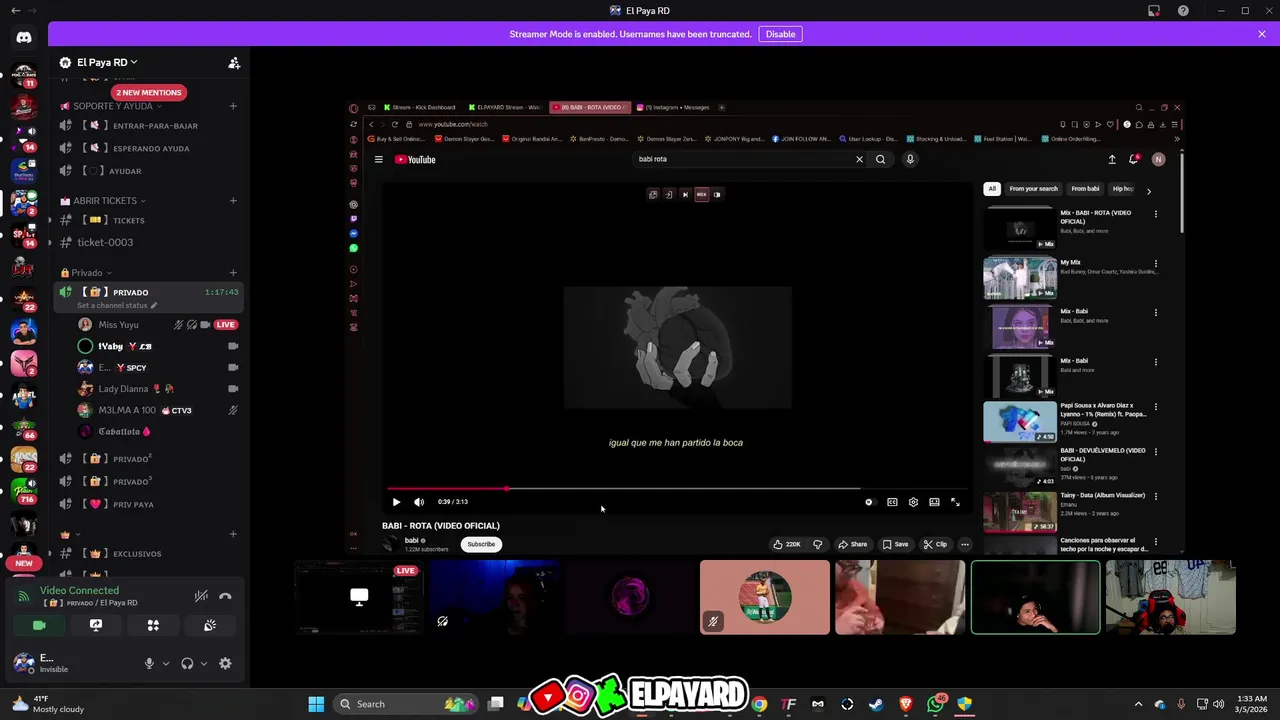
Task: Open Discord help icon in title bar
Action: 1183,11
